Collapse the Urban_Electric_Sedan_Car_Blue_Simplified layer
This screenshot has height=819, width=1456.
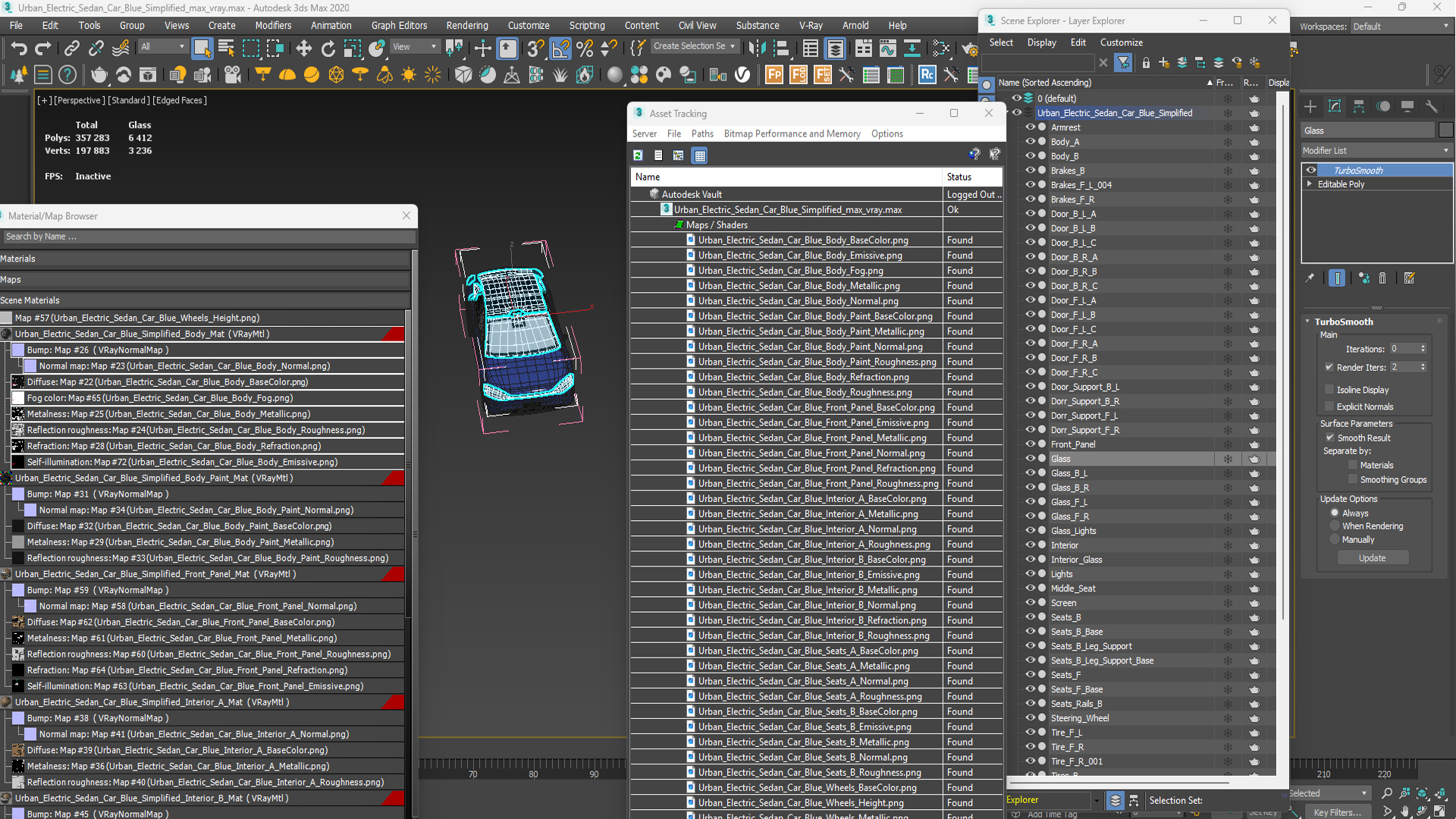pyautogui.click(x=1008, y=112)
